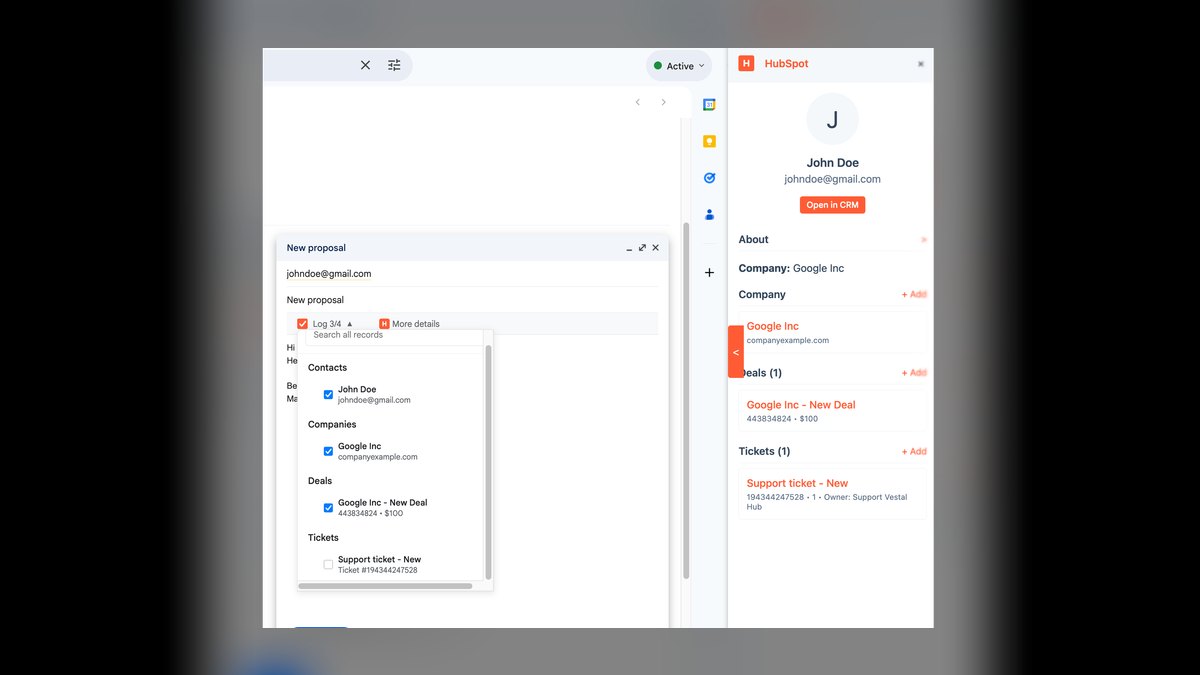Add a new deal in HubSpot sidebar

914,373
